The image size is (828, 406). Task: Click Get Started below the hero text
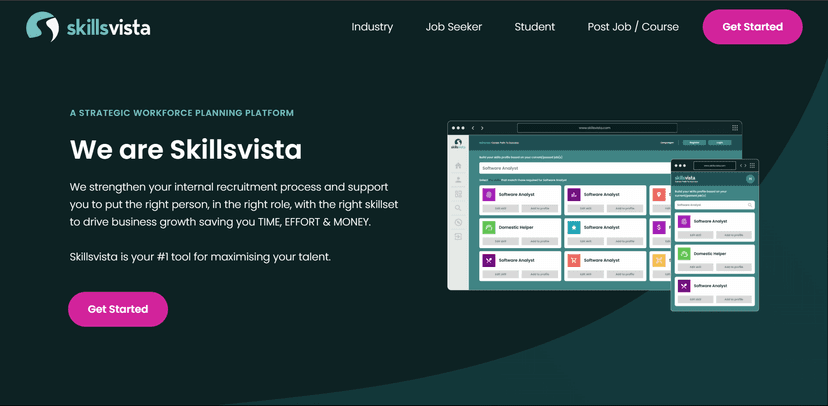coord(118,309)
